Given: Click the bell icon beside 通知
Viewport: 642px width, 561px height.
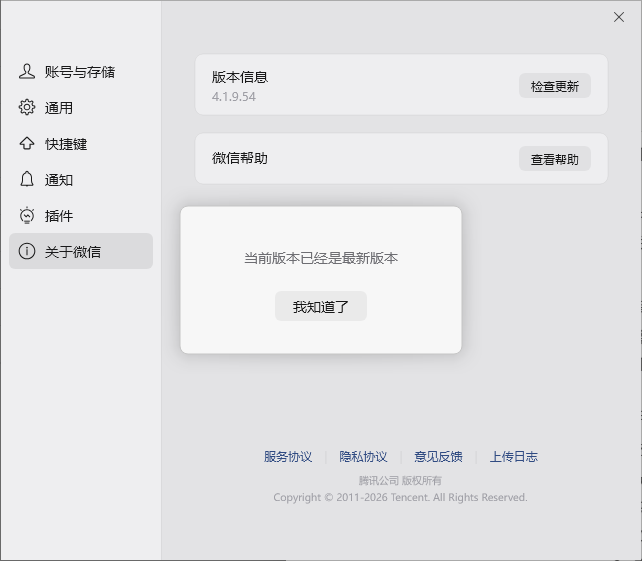Looking at the screenshot, I should click(x=27, y=179).
